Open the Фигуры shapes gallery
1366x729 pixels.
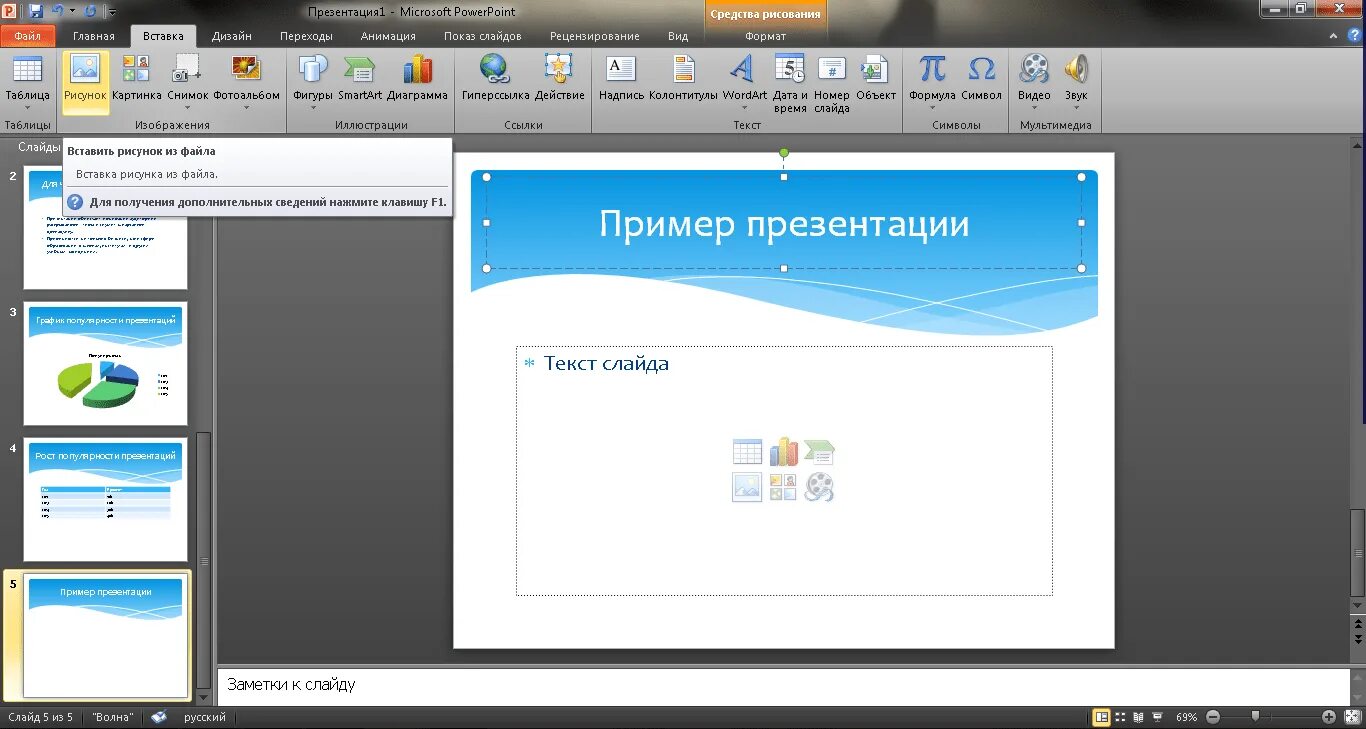(x=313, y=82)
